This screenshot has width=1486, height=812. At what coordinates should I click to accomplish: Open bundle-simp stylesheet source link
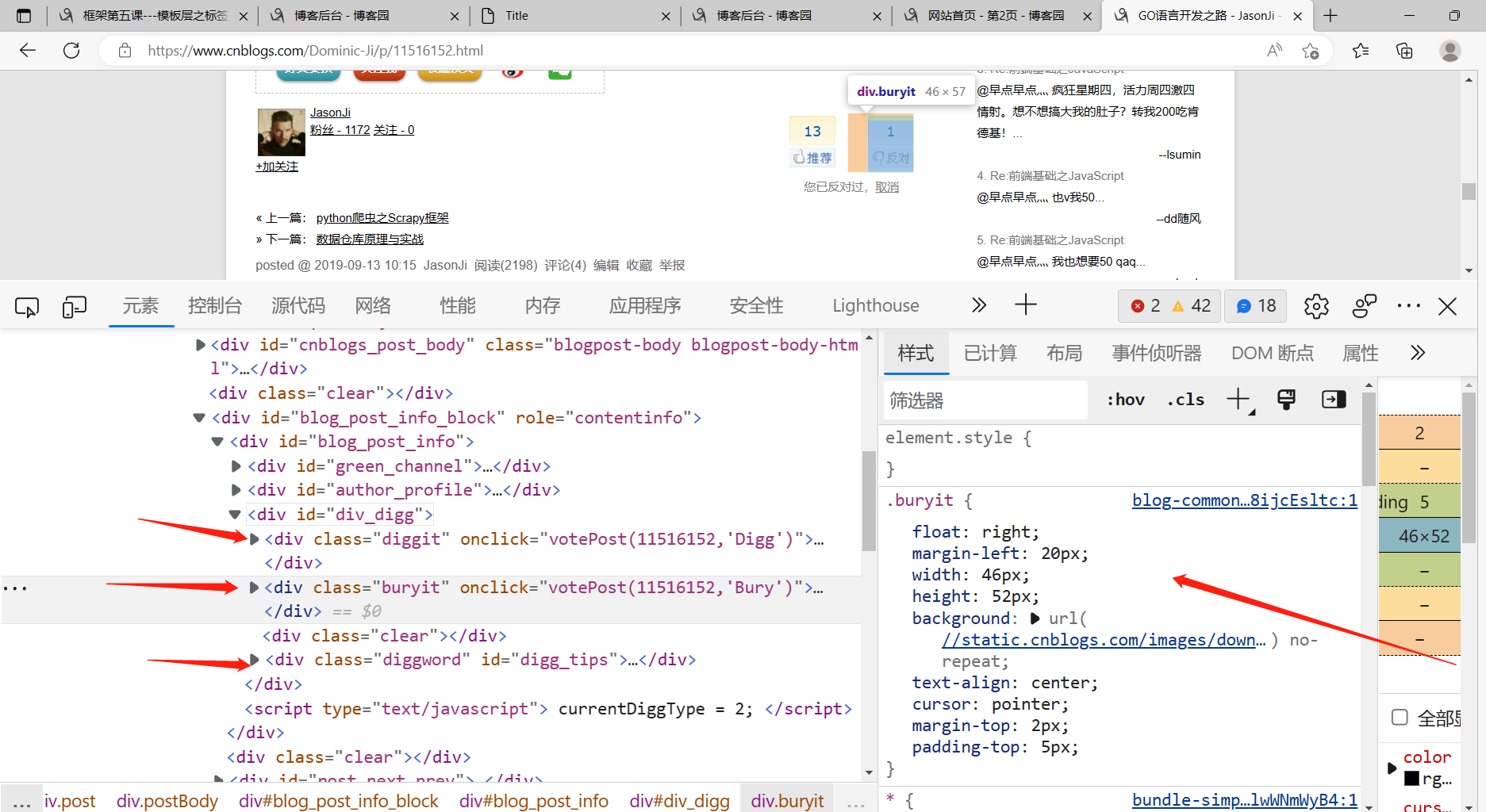point(1245,800)
